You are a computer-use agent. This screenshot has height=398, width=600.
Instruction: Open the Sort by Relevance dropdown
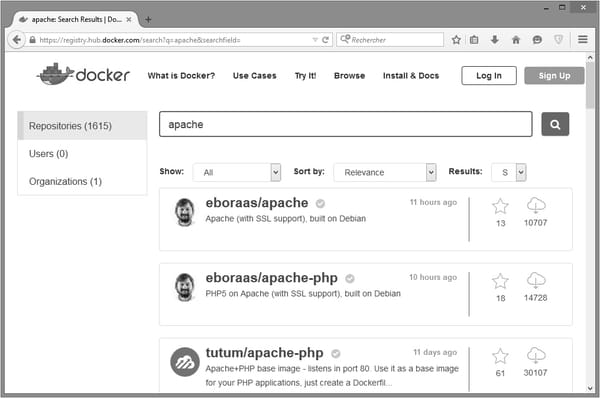[385, 172]
